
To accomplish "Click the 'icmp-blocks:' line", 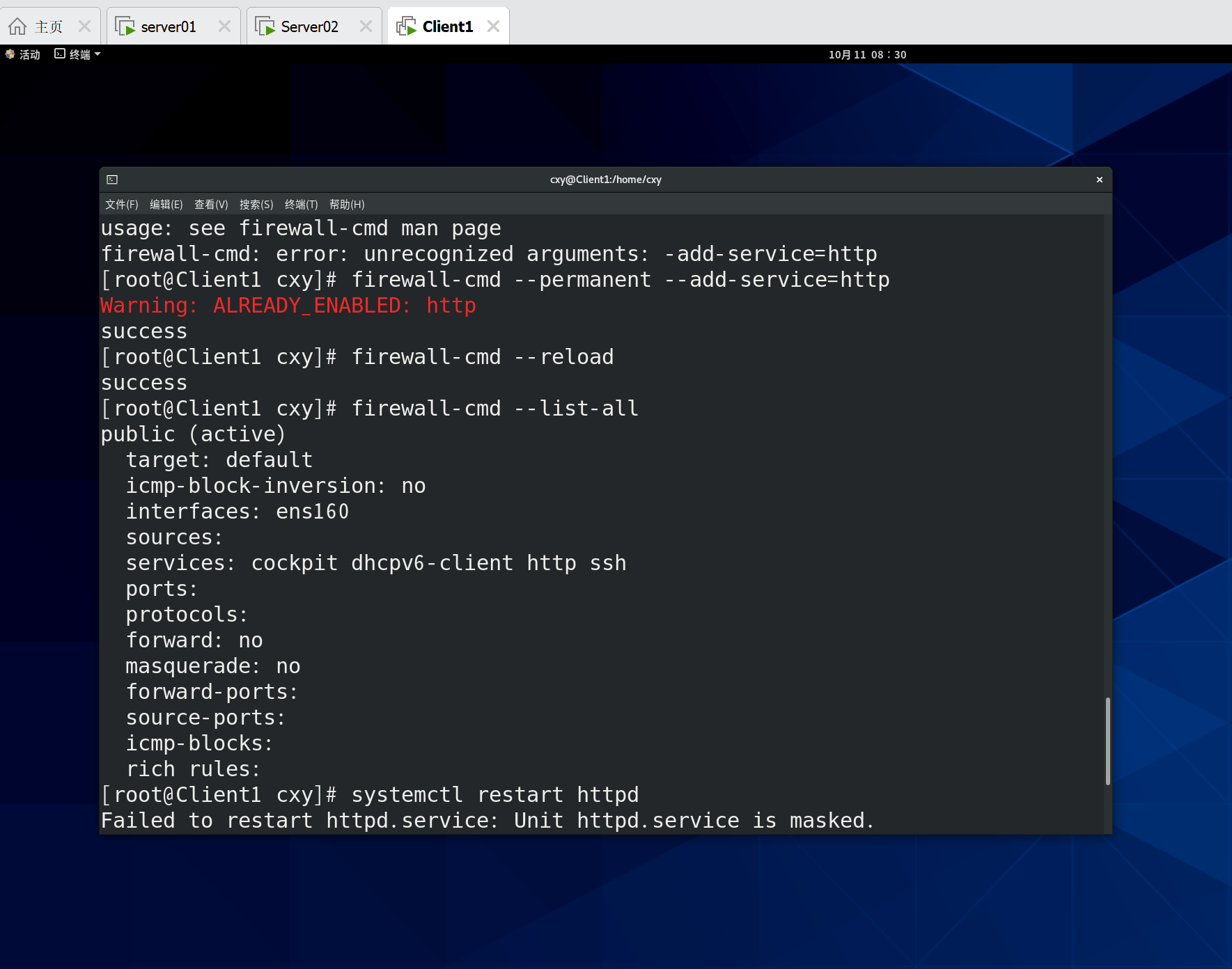I will click(x=200, y=743).
